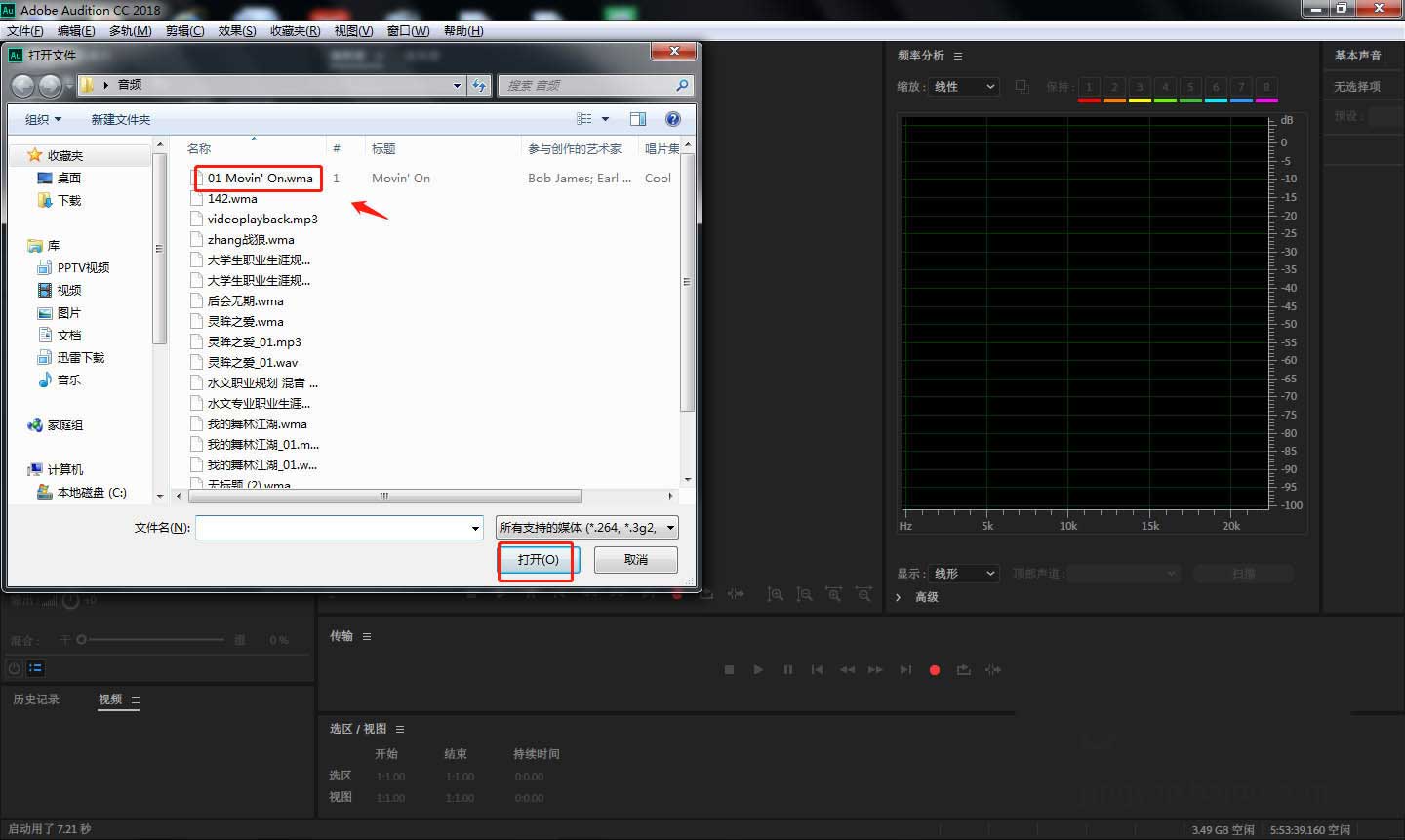Select the file 01 Movin' On.wma
Viewport: 1405px width, 840px height.
[x=260, y=179]
